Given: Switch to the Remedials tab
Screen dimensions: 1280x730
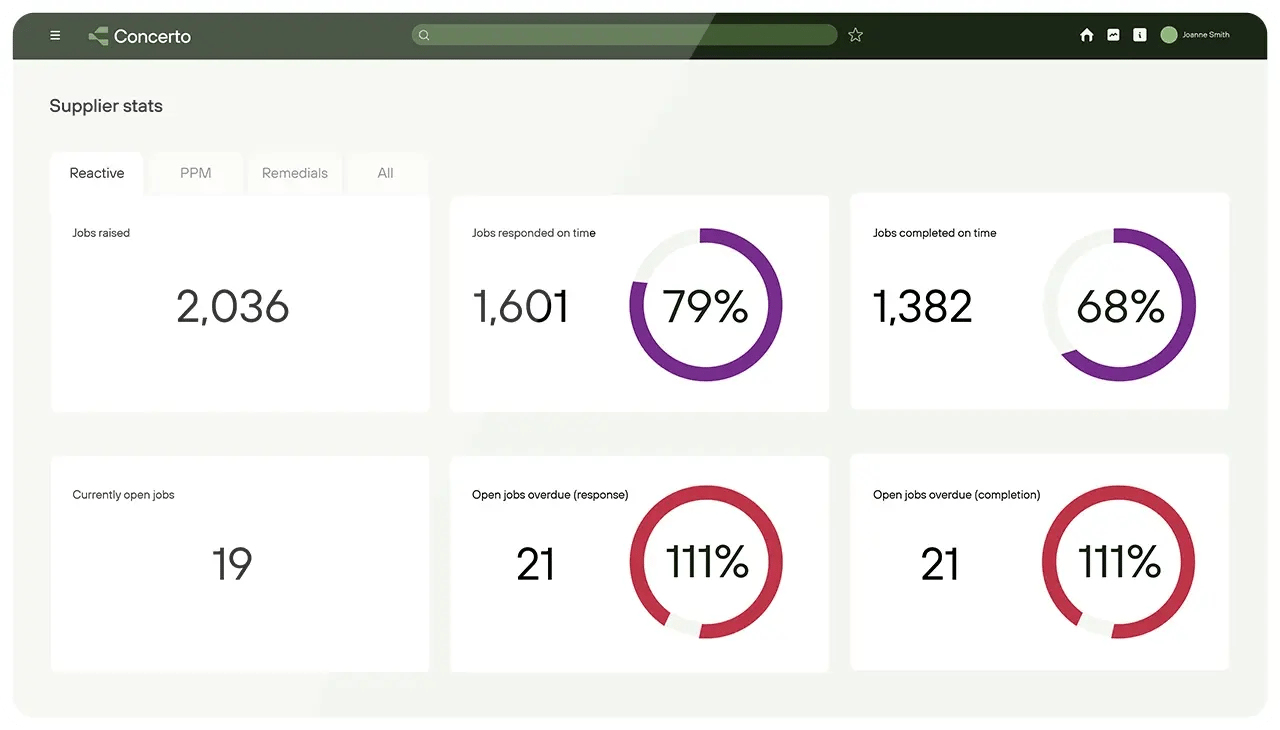Looking at the screenshot, I should point(295,173).
